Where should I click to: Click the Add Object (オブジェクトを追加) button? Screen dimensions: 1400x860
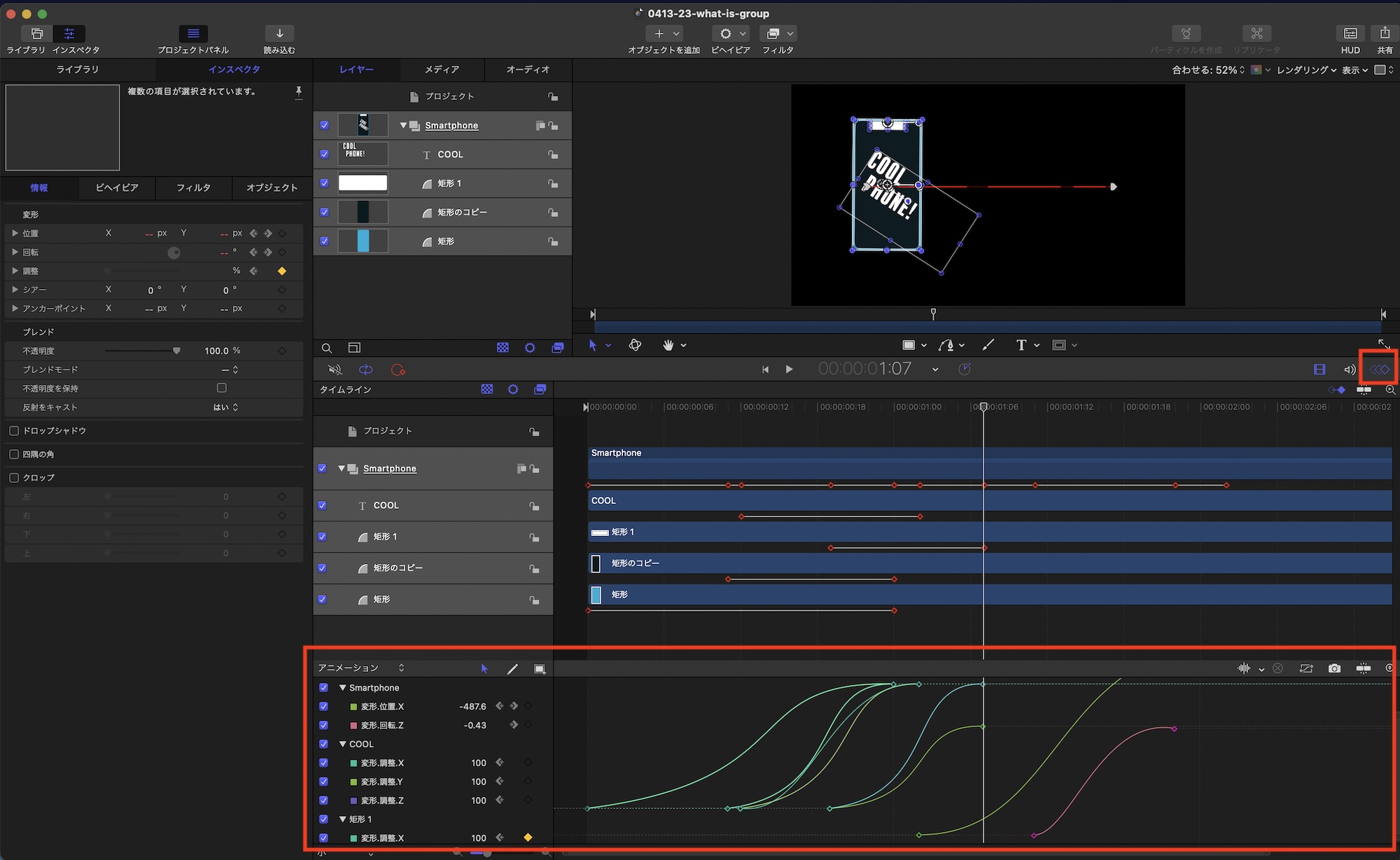coord(659,34)
